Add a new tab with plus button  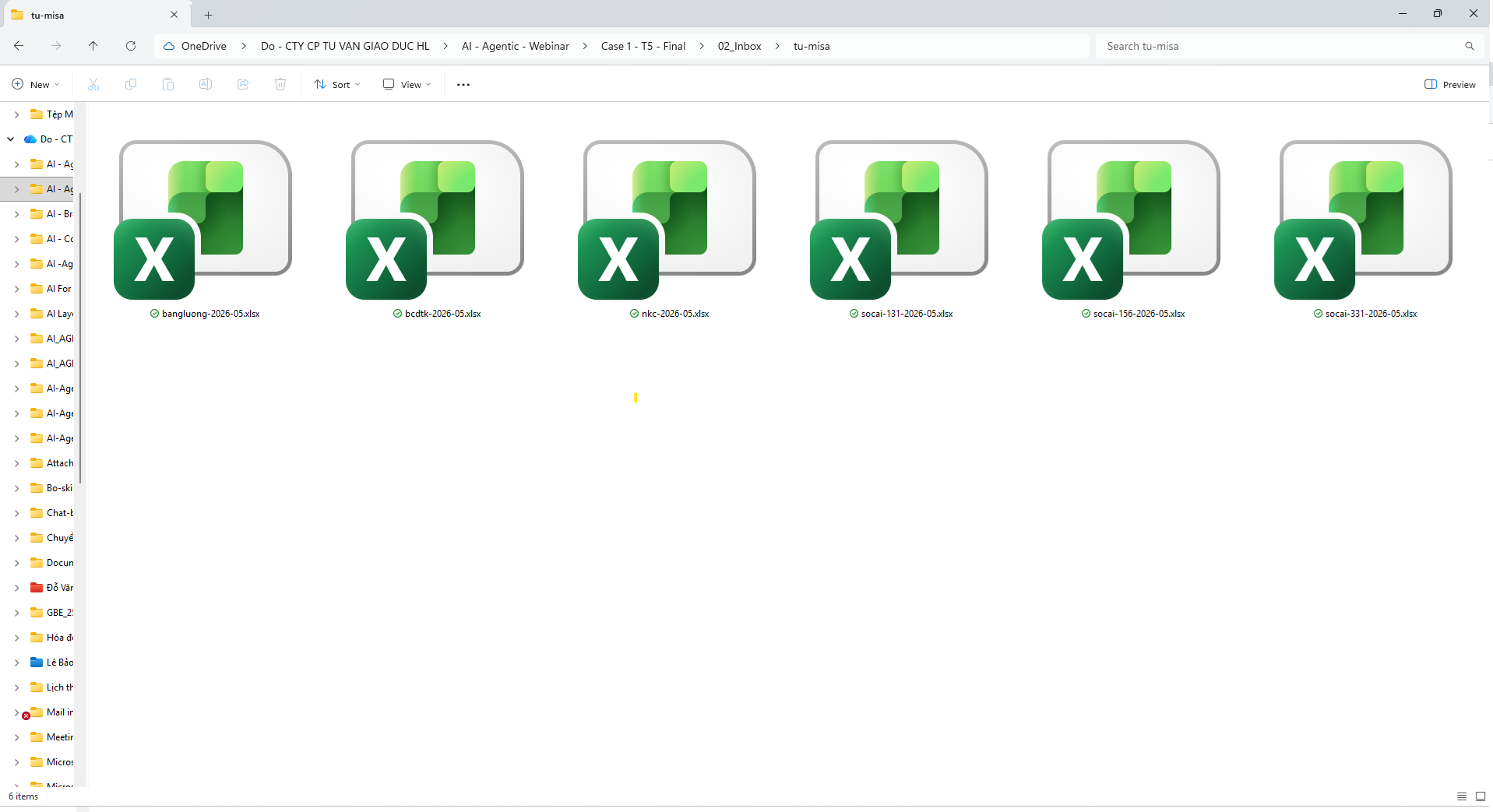coord(209,15)
